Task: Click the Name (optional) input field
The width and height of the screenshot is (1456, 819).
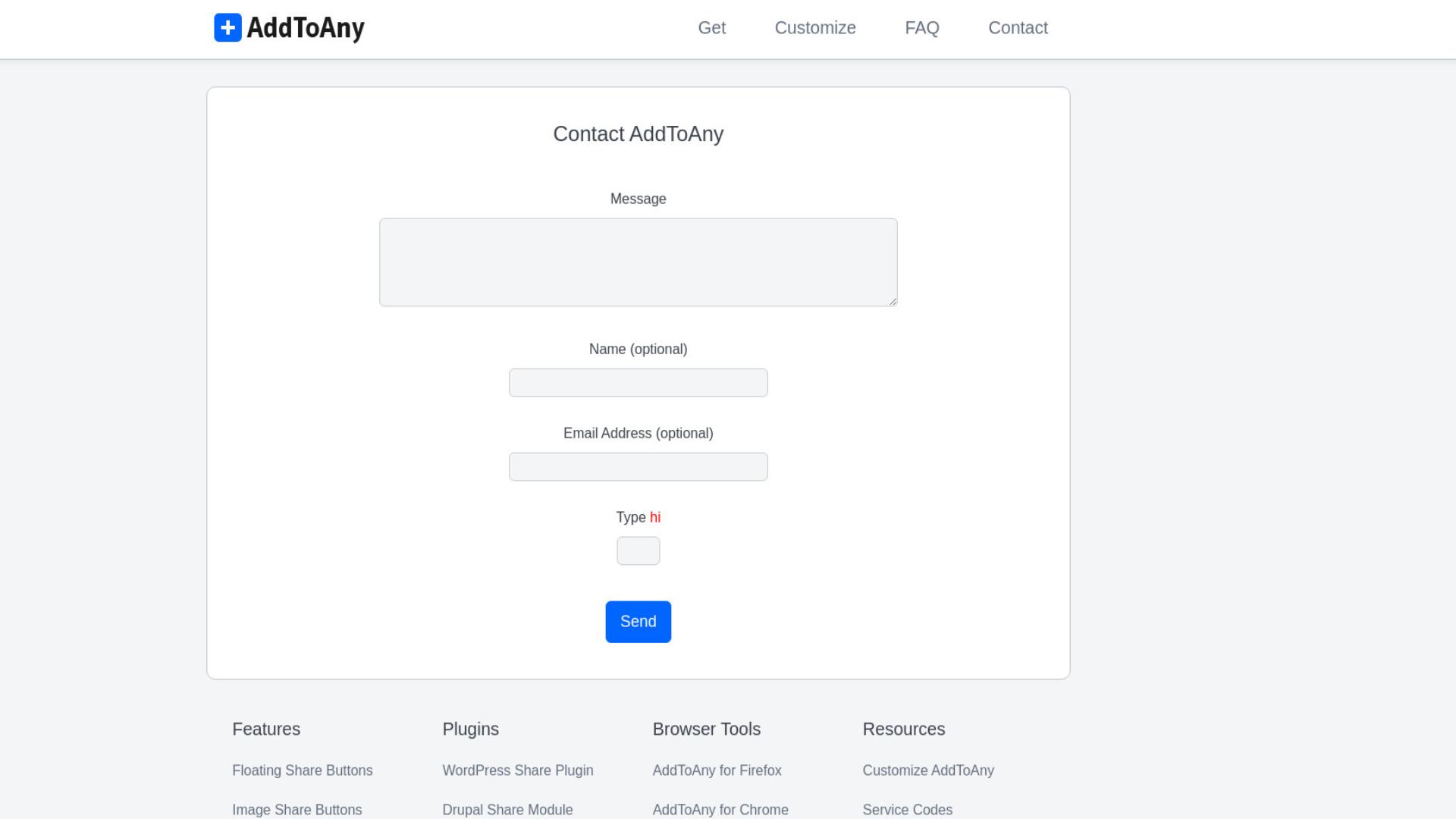Action: pyautogui.click(x=638, y=382)
